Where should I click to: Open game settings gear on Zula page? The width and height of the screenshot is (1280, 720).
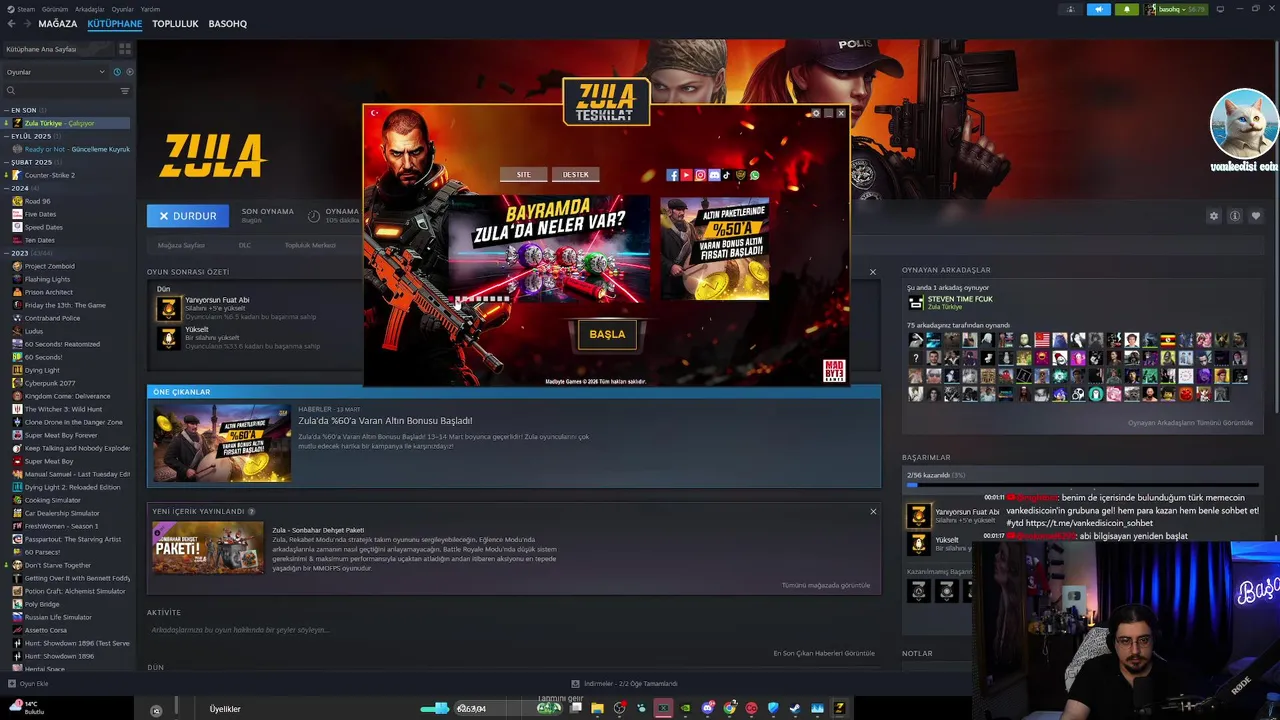click(x=1214, y=216)
